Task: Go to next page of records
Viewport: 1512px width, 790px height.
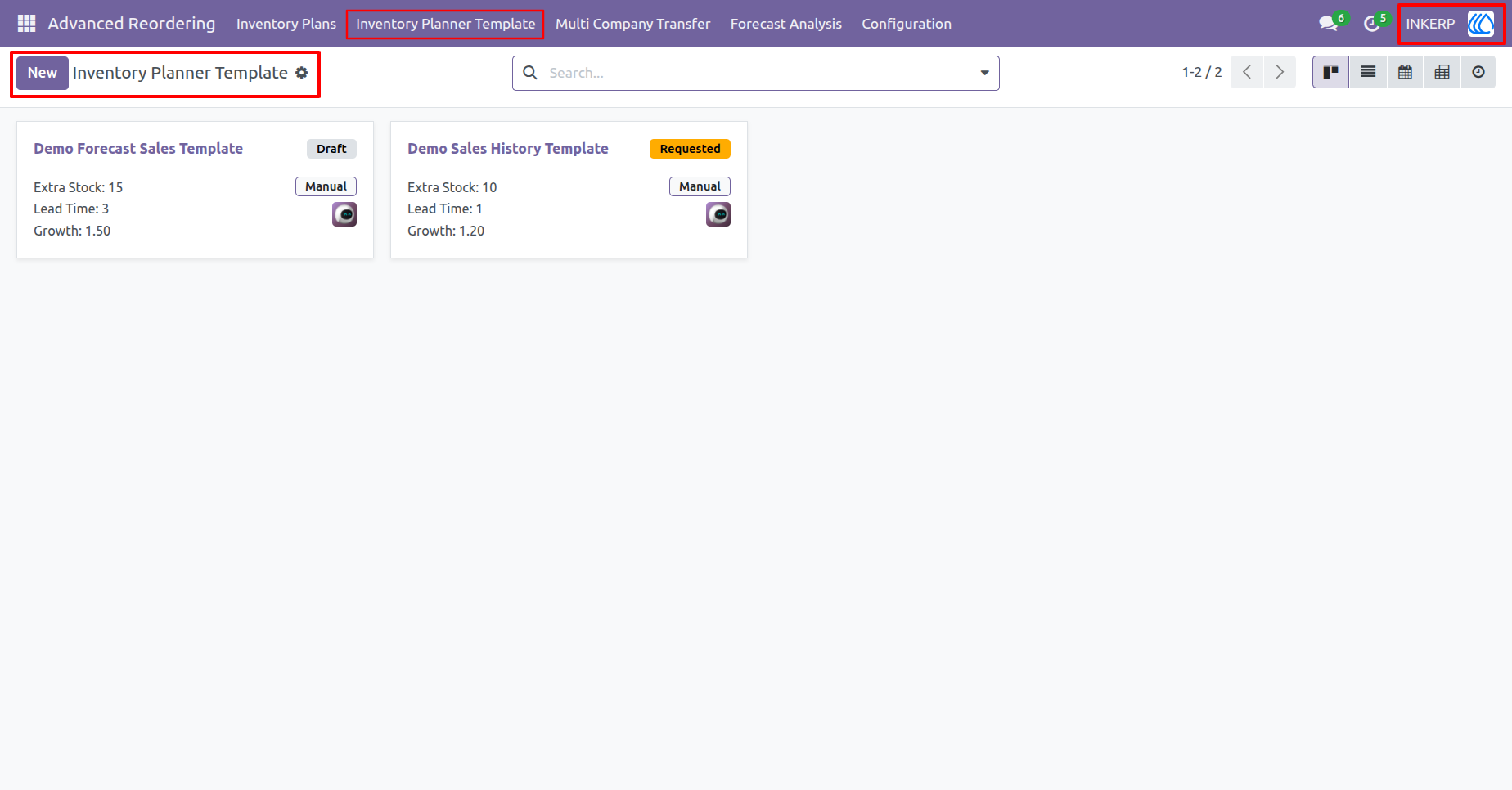Action: click(x=1280, y=73)
